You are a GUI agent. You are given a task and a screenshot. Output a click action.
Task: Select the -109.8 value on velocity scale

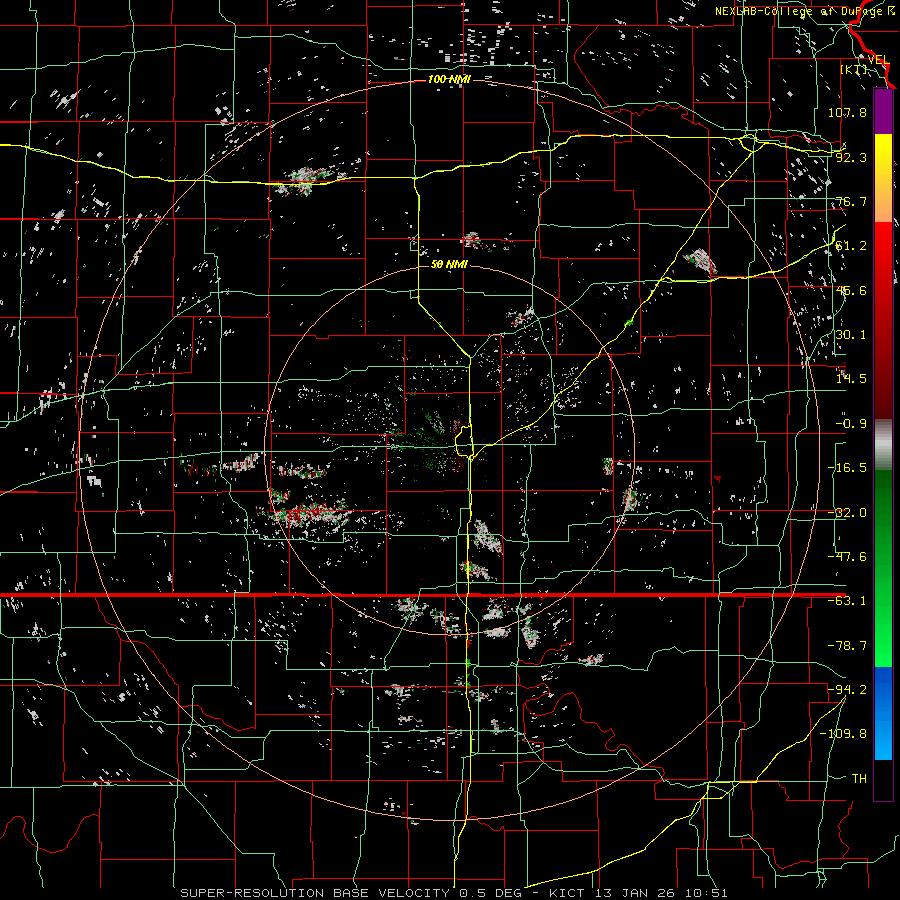pos(843,734)
